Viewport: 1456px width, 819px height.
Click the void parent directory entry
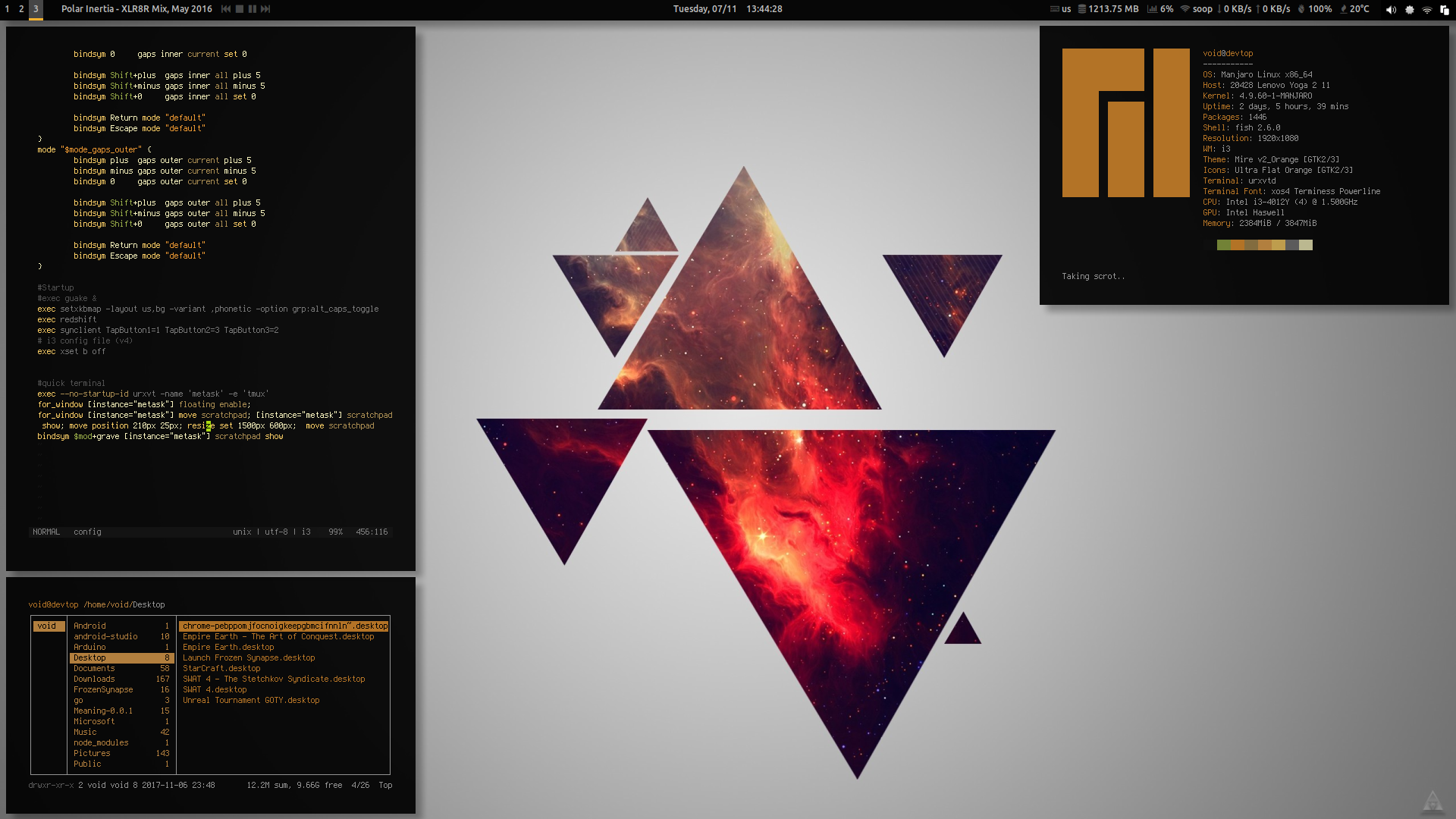click(x=47, y=626)
